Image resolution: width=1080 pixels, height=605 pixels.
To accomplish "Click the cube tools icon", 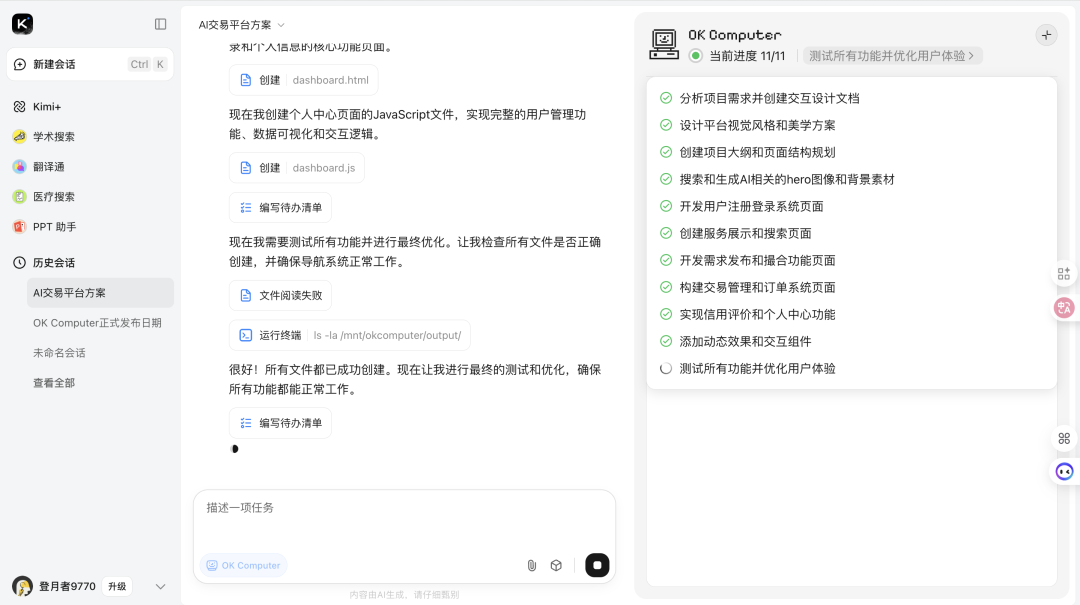I will pos(556,566).
